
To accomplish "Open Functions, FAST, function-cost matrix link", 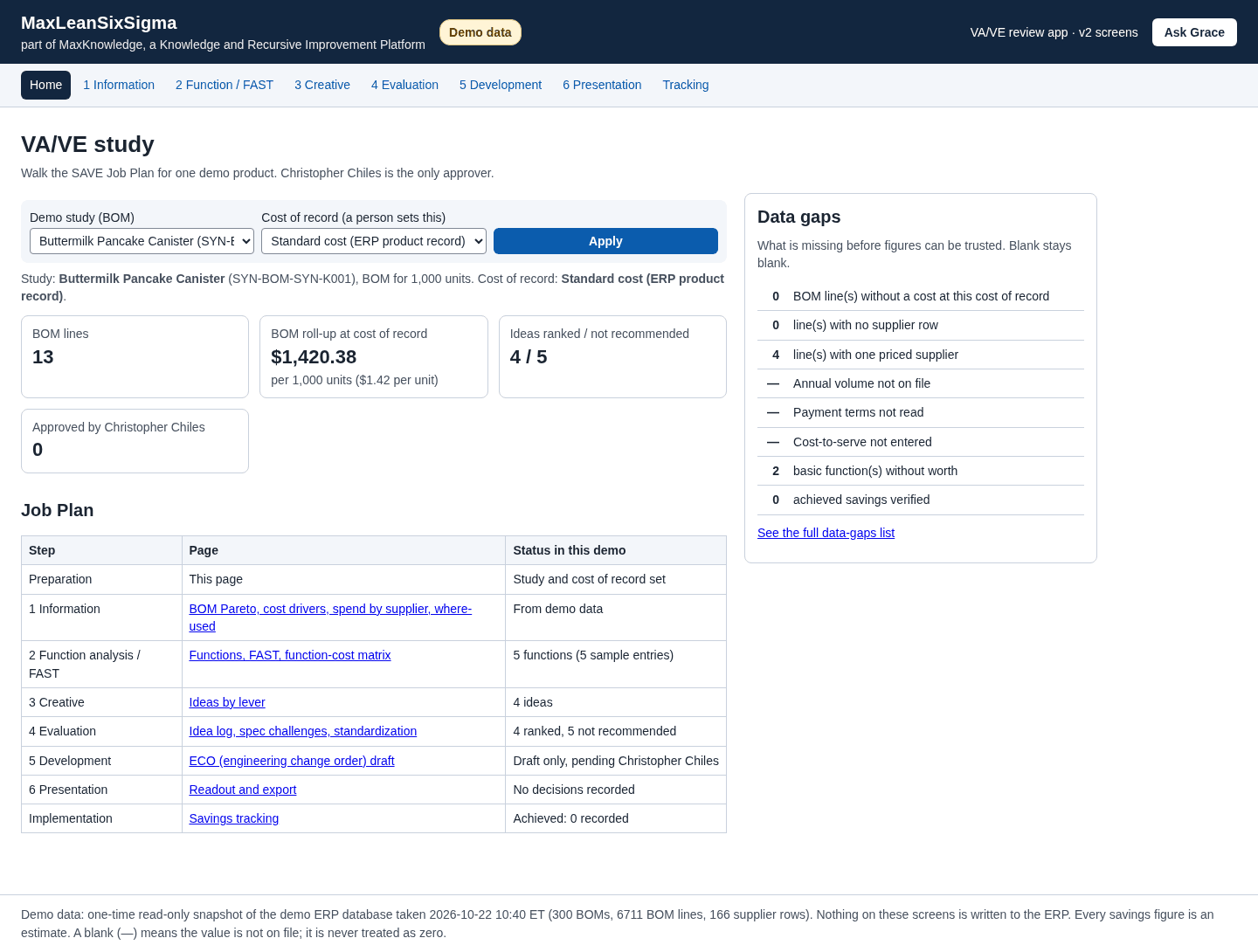I will 290,655.
